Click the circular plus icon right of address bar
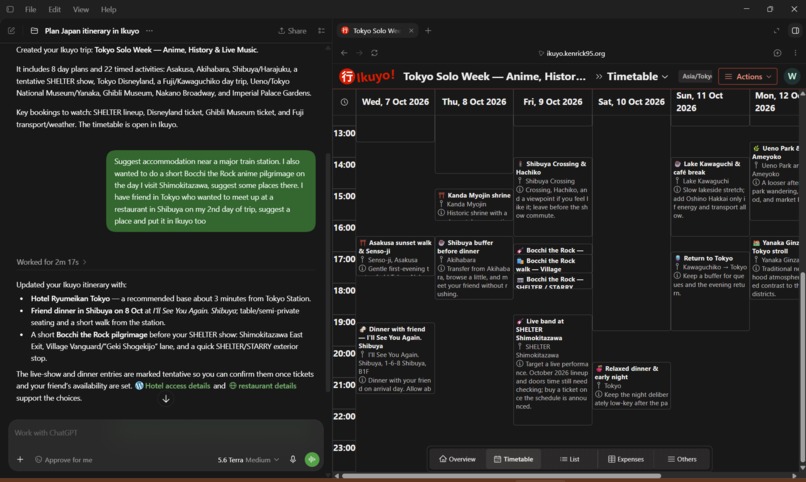806x482 pixels. tap(777, 53)
